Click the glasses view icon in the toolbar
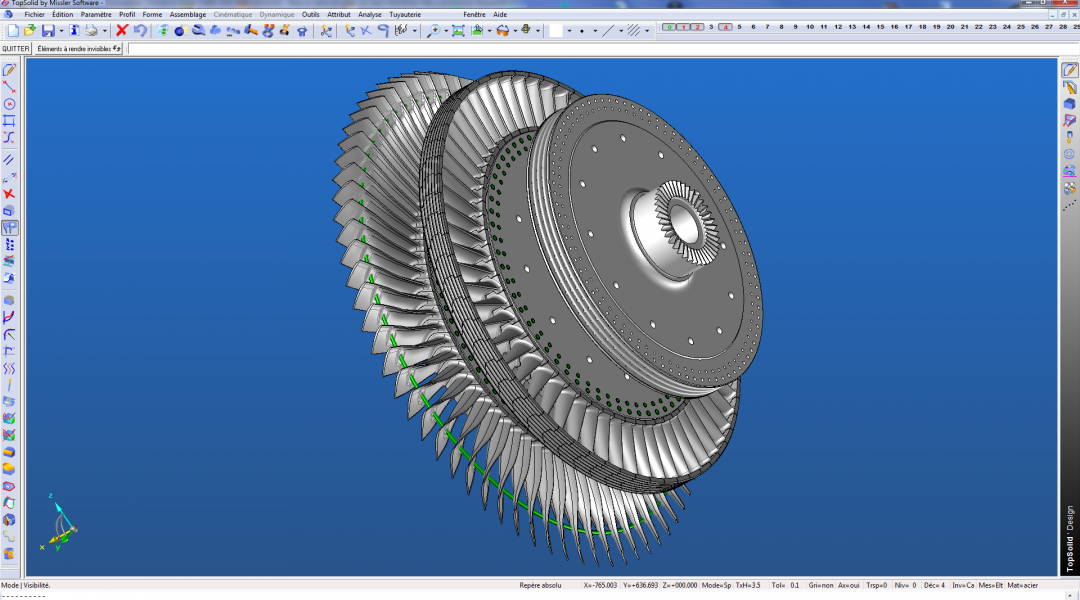 click(503, 30)
